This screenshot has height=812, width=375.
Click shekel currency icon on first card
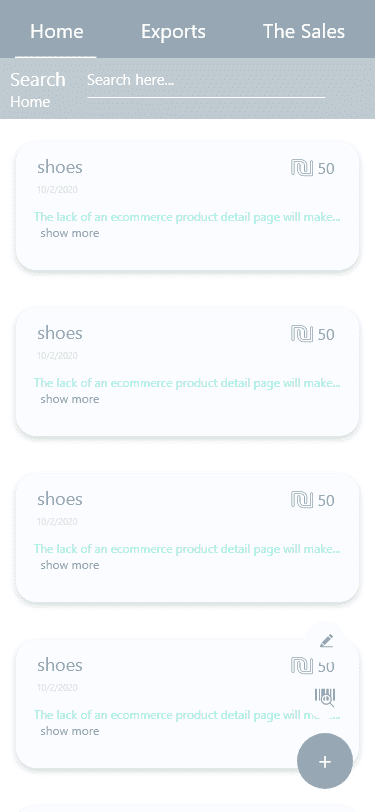302,168
